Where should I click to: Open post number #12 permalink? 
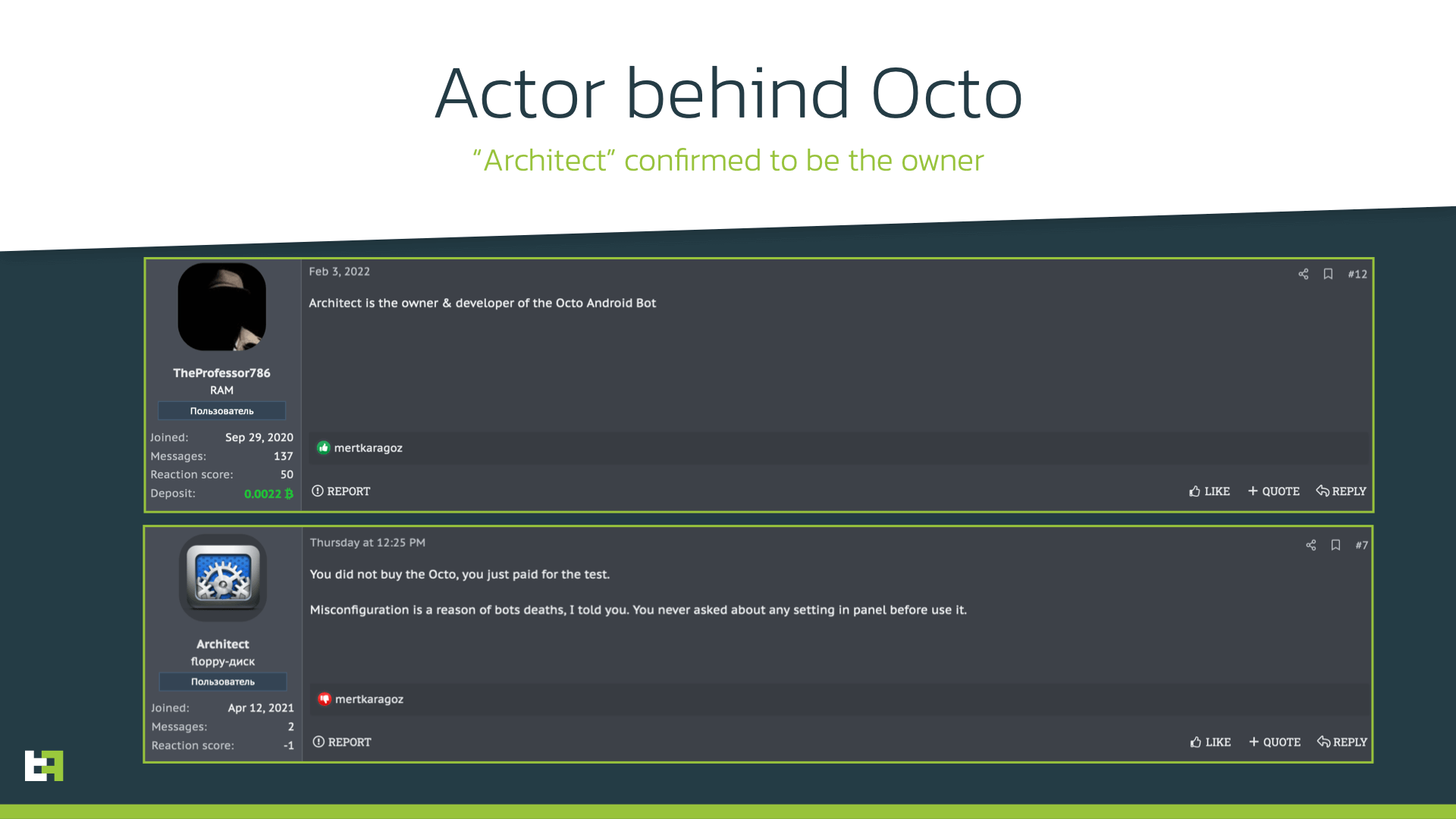(1357, 275)
